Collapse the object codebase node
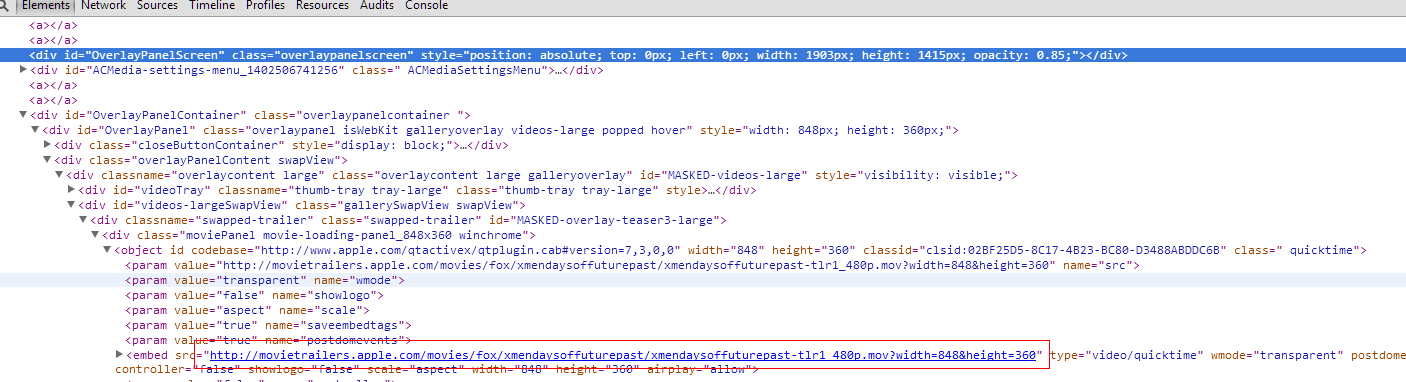 (108, 250)
